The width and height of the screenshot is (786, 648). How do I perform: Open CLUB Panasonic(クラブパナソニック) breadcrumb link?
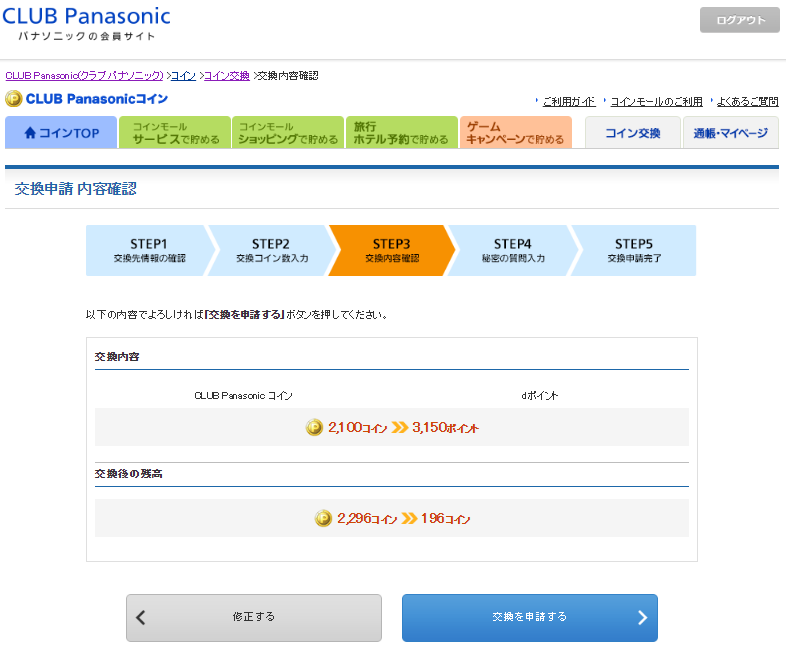84,76
